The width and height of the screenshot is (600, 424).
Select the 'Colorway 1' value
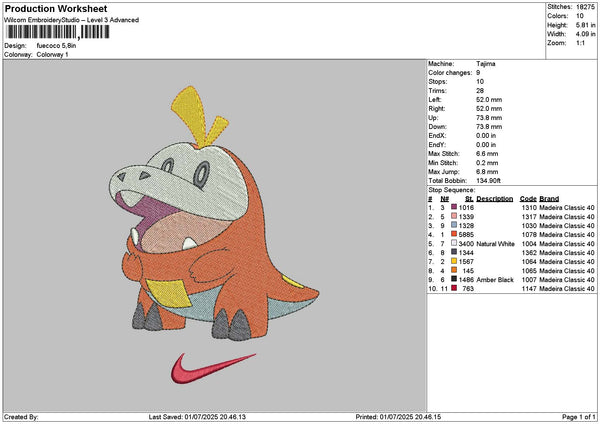(x=52, y=55)
